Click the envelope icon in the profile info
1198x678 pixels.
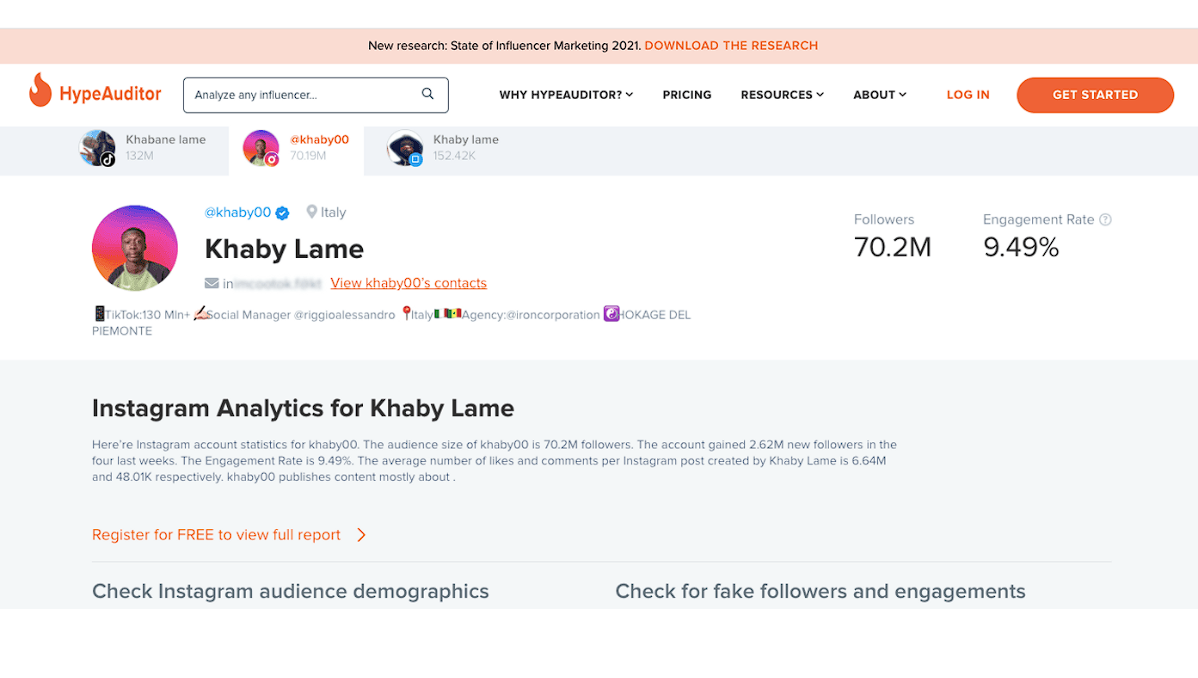[x=210, y=281]
